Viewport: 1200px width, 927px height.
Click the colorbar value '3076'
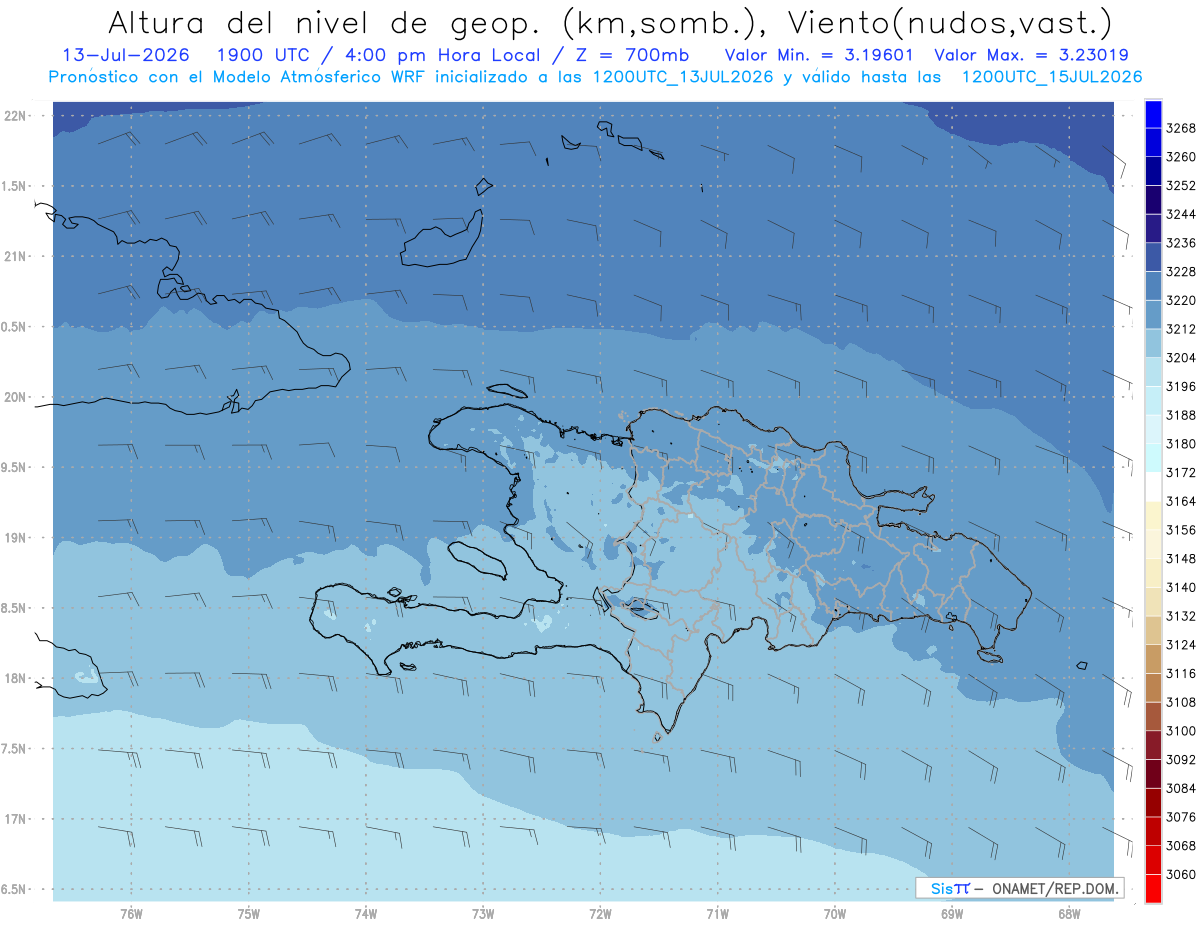pos(1181,817)
